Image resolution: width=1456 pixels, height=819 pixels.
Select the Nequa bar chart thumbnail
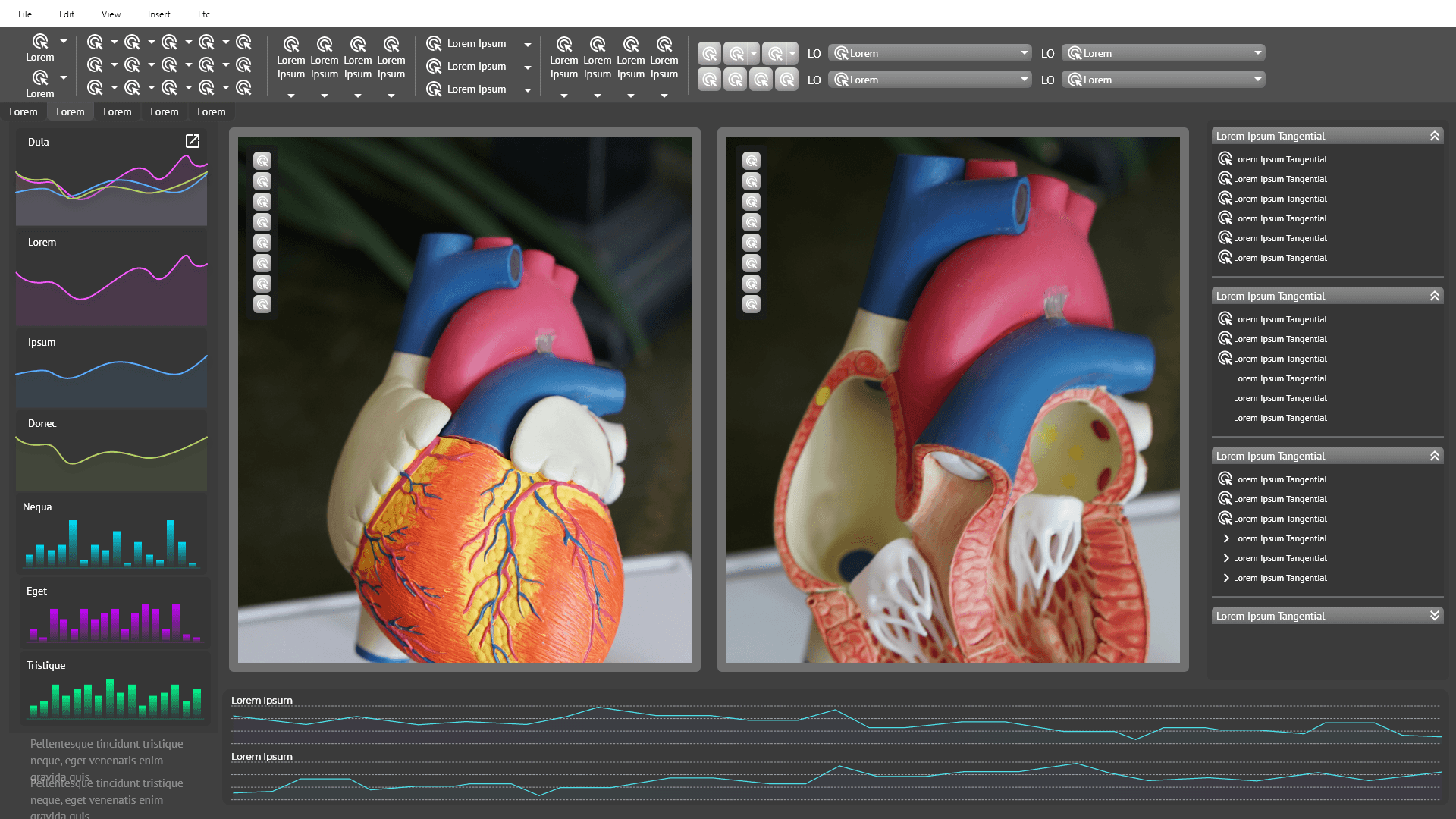tap(111, 535)
